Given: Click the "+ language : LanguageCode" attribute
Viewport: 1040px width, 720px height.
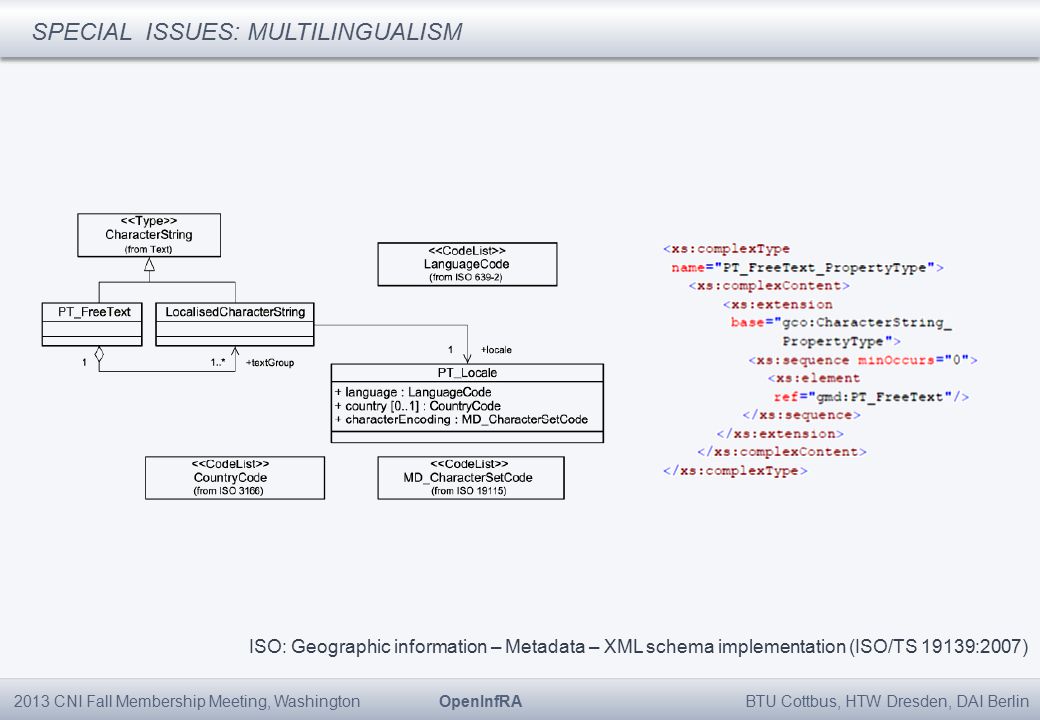Looking at the screenshot, I should (x=413, y=392).
